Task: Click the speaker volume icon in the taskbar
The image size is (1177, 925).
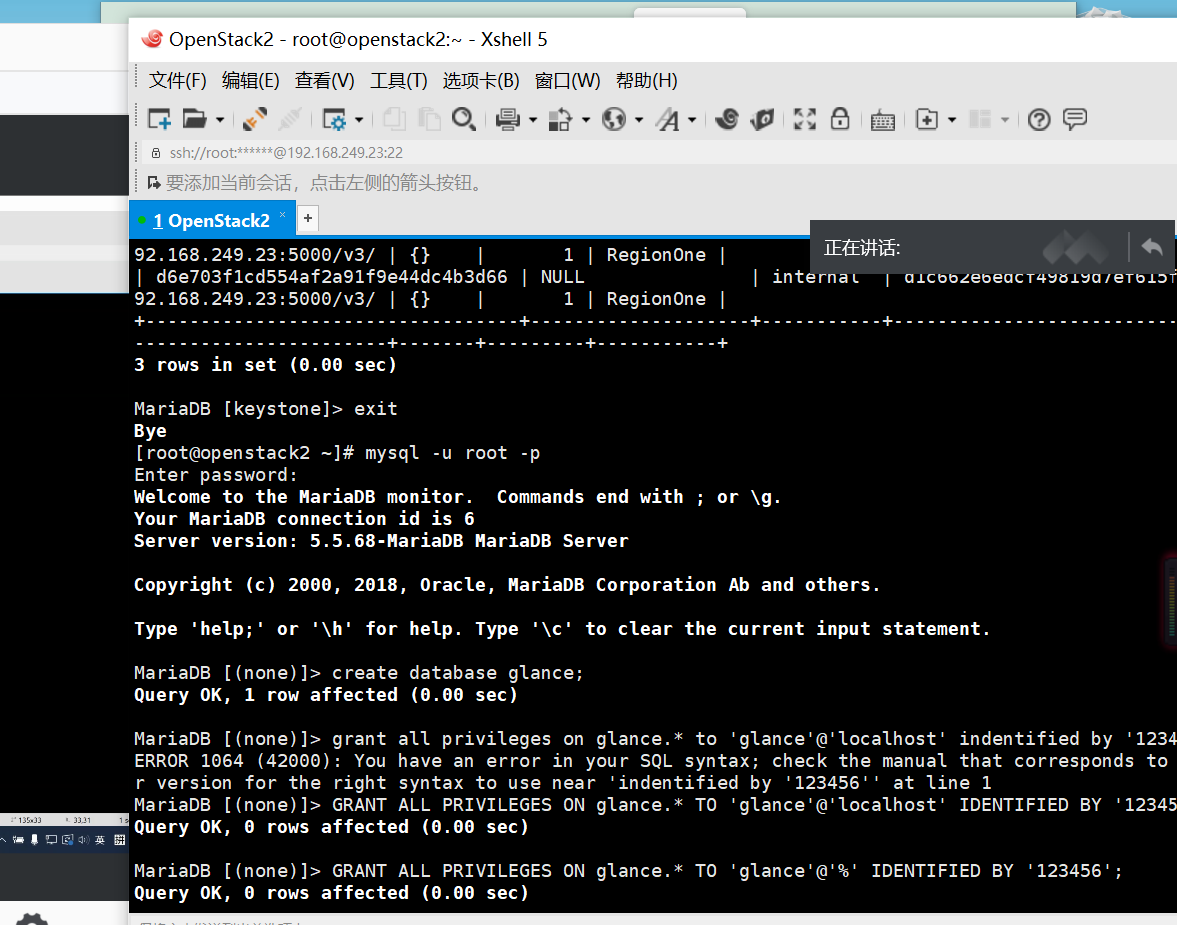Action: click(84, 840)
